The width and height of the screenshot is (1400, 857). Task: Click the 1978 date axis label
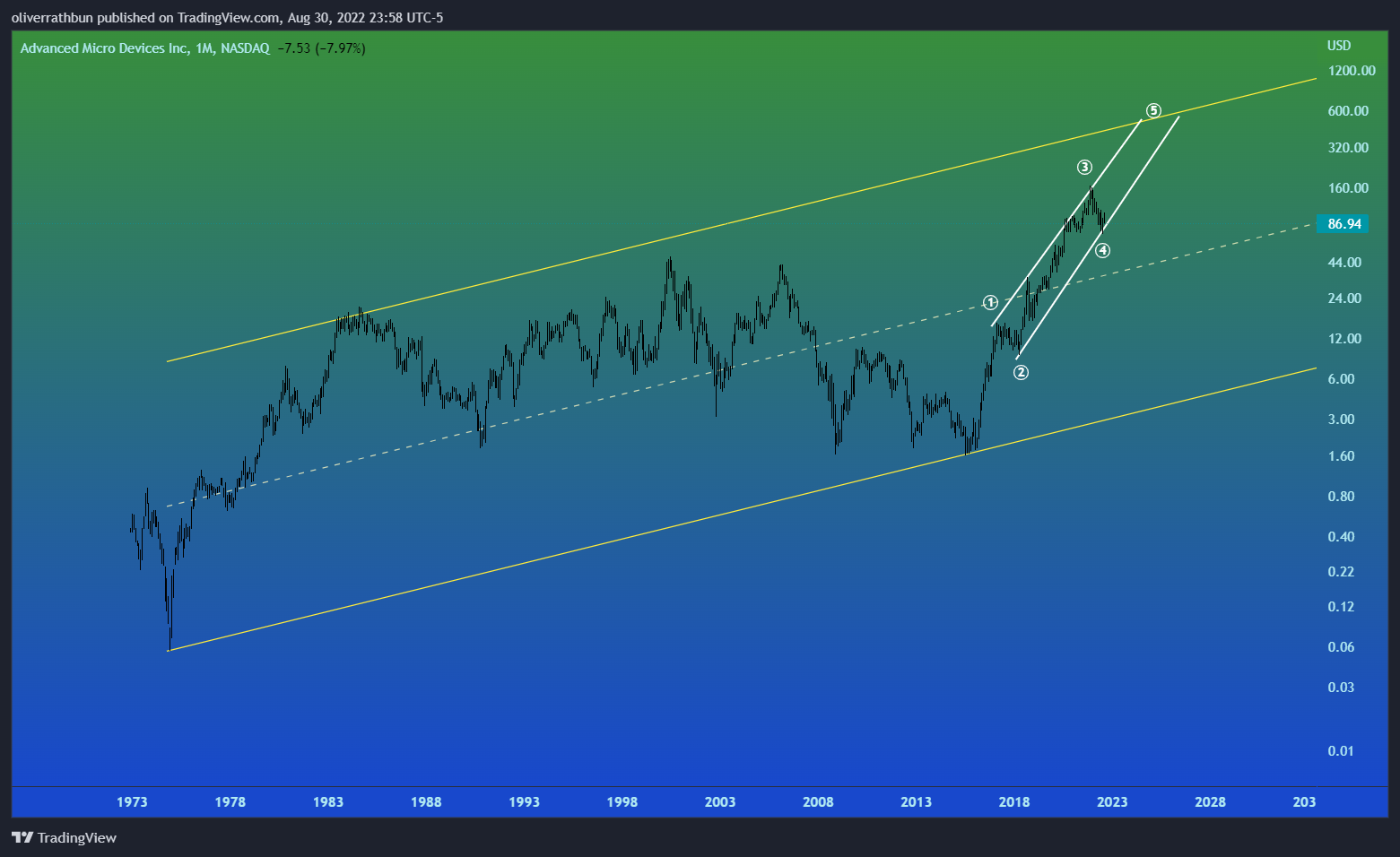[230, 802]
